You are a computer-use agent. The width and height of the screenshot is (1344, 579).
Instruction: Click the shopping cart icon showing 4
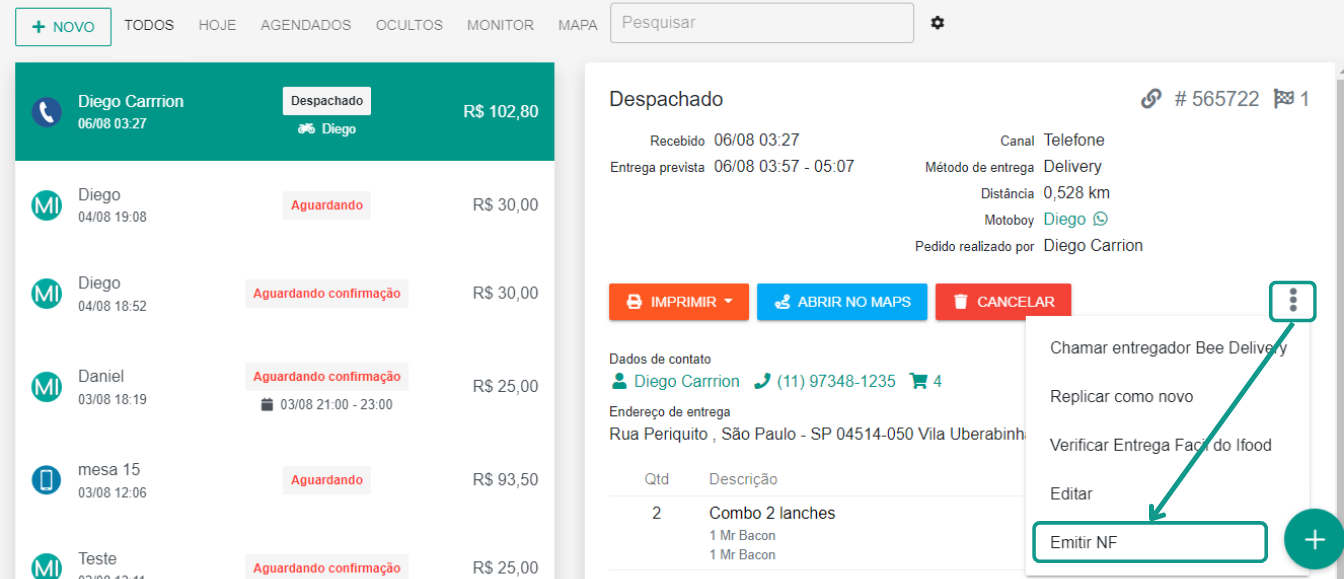(918, 381)
